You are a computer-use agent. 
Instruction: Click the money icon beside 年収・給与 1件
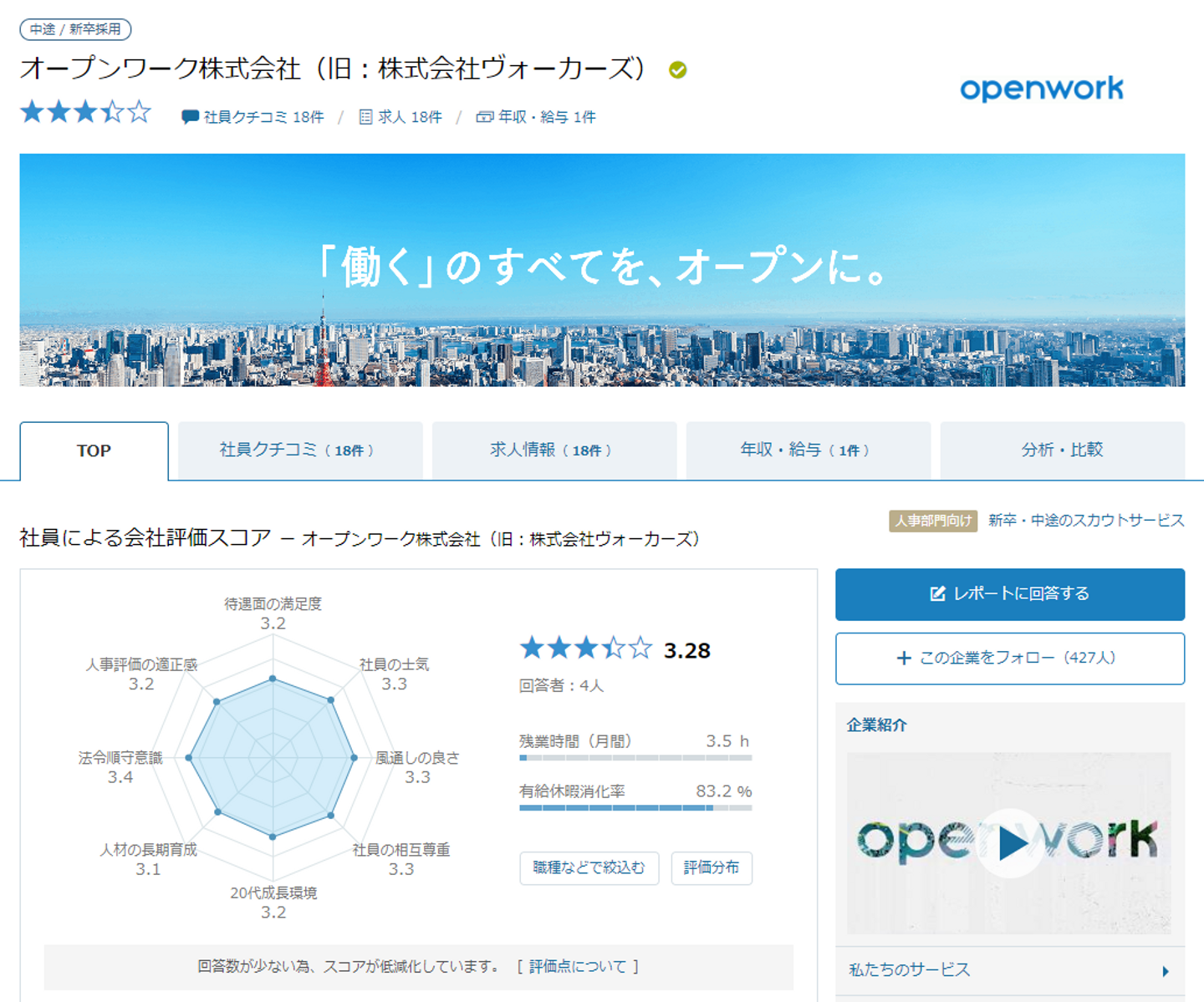click(484, 117)
